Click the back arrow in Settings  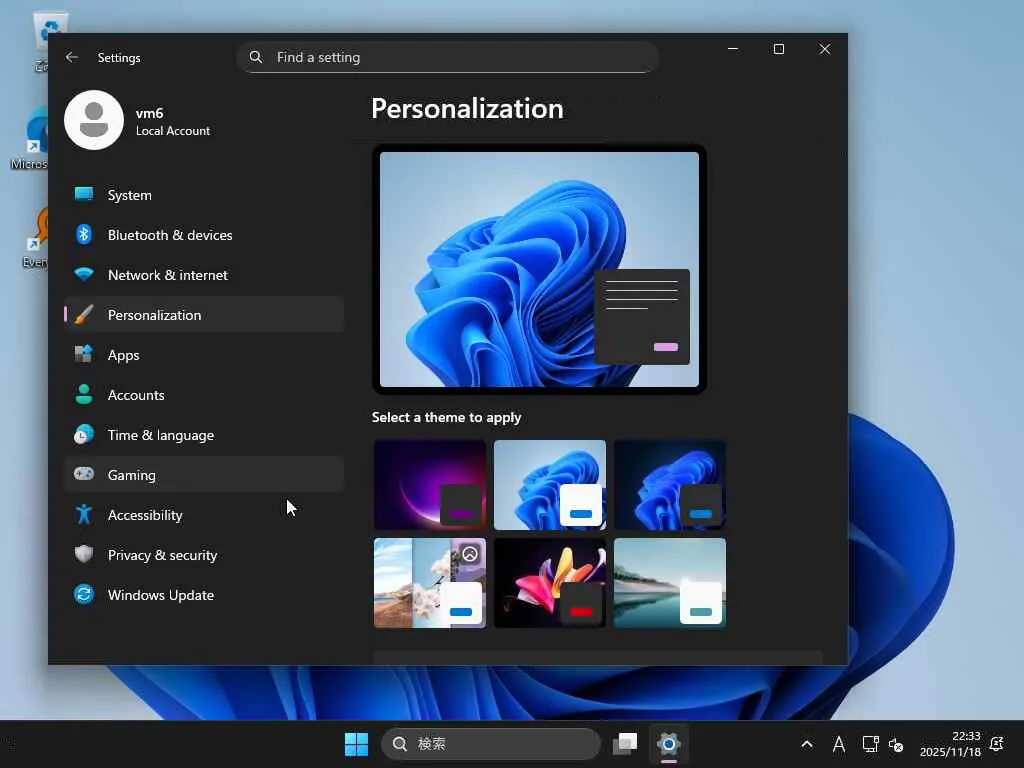72,58
